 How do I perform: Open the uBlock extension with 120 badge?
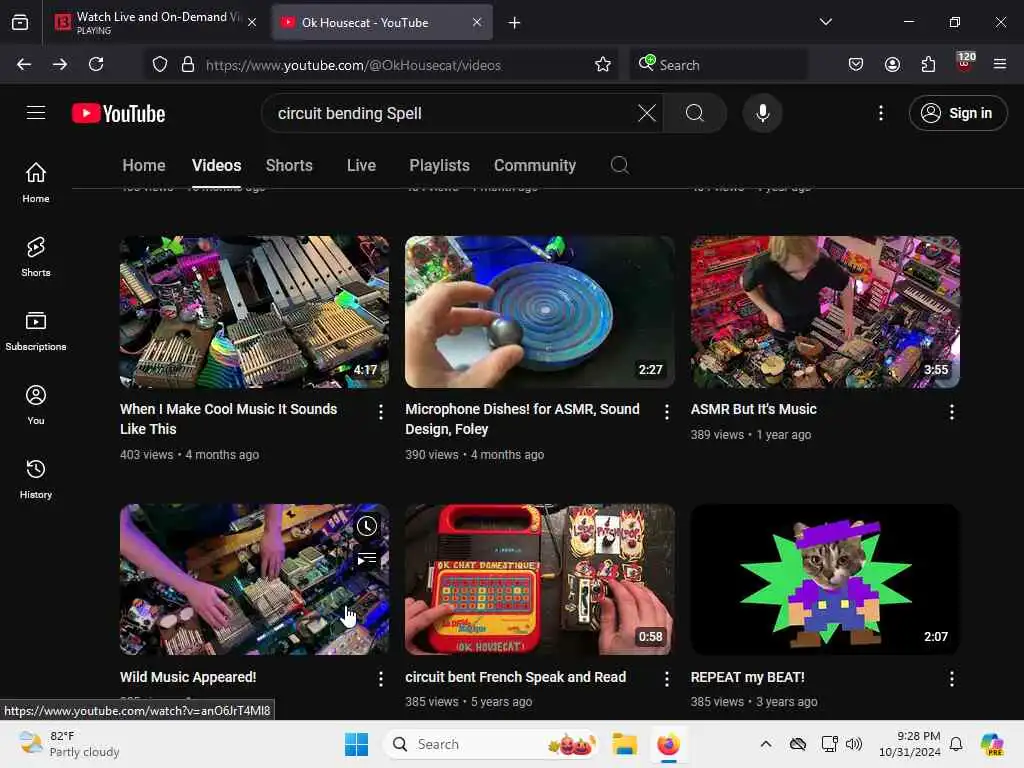point(965,63)
